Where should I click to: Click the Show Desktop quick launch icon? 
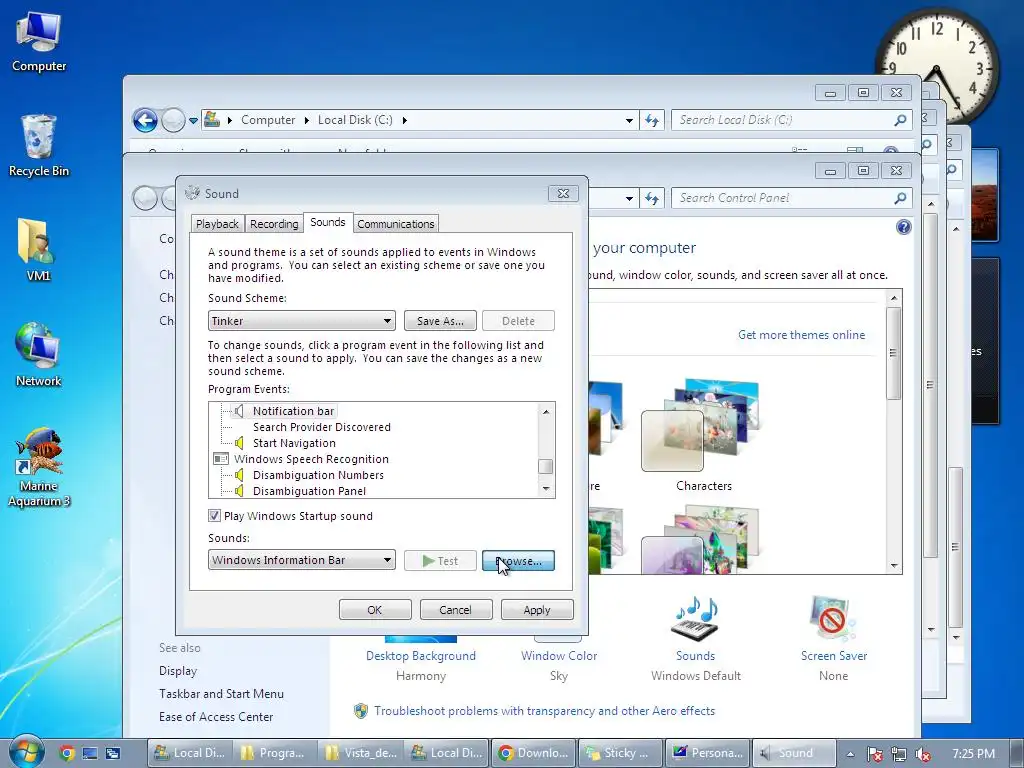[x=89, y=753]
